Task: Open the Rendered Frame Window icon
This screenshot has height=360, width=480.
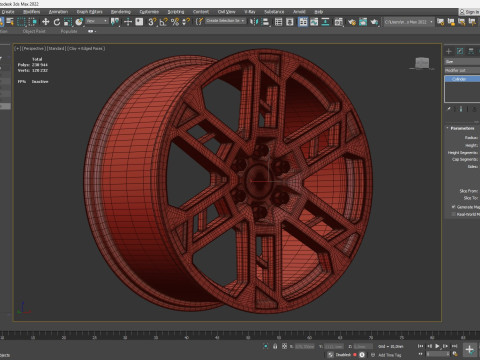Action: point(363,22)
